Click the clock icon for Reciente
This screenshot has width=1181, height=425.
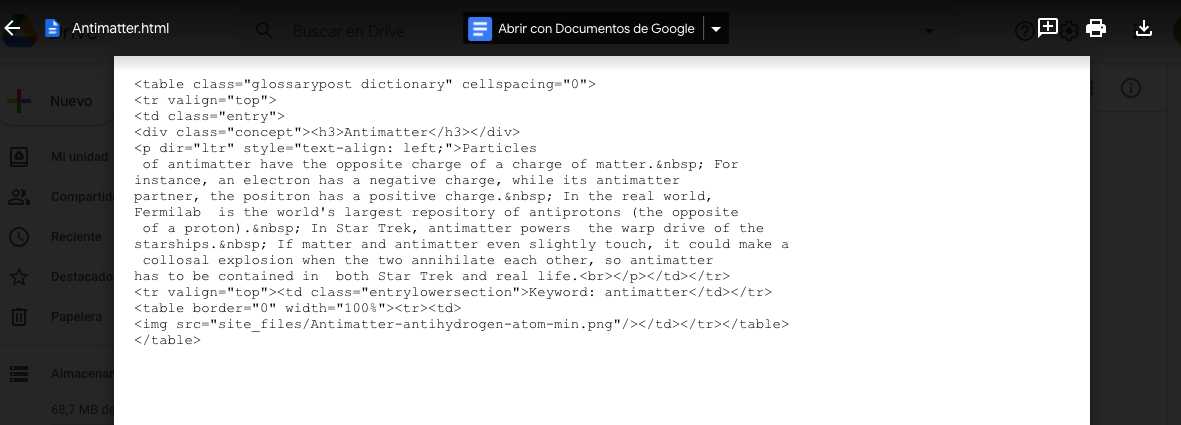[x=19, y=237]
